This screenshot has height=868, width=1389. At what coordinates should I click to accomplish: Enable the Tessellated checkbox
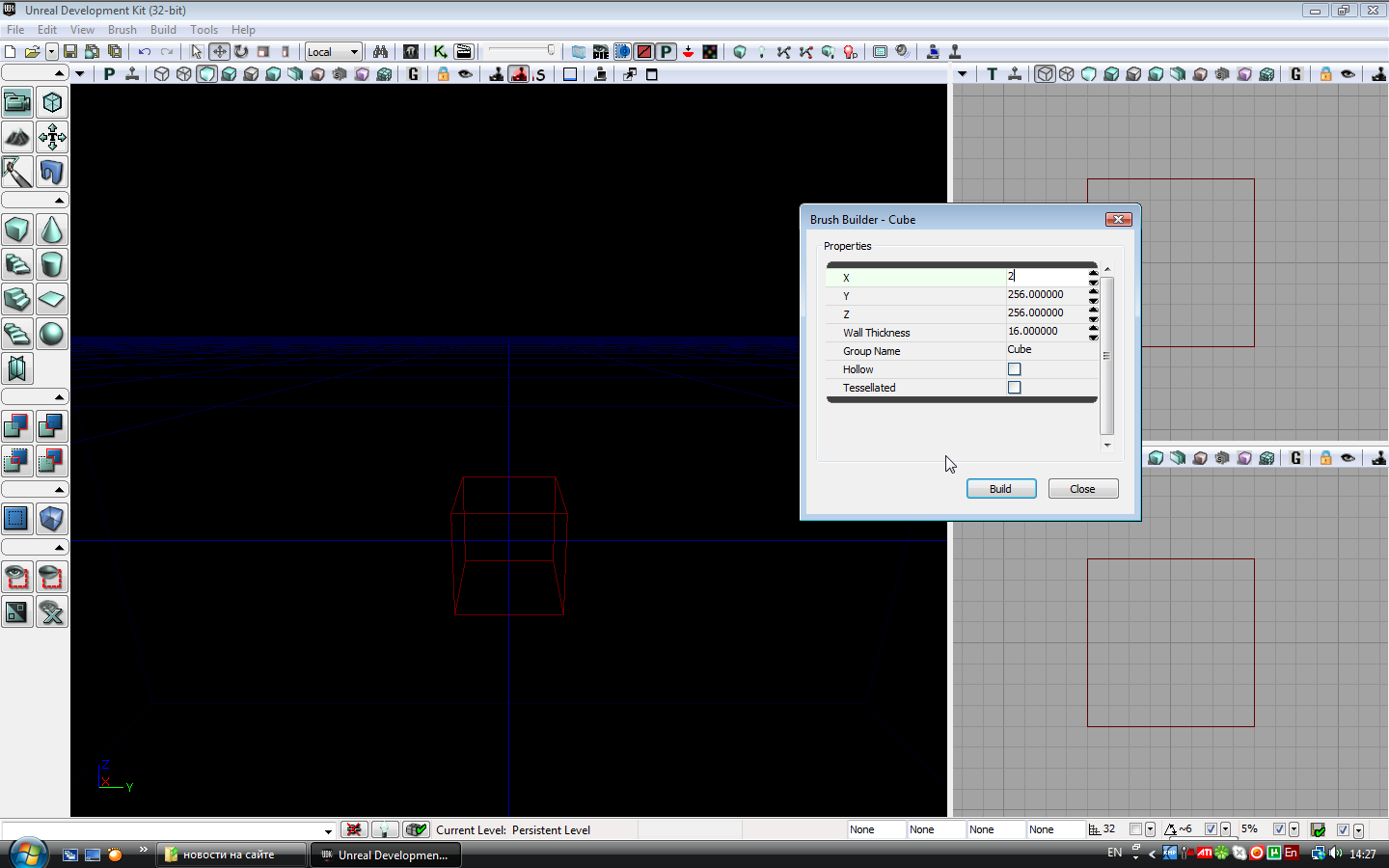tap(1014, 388)
